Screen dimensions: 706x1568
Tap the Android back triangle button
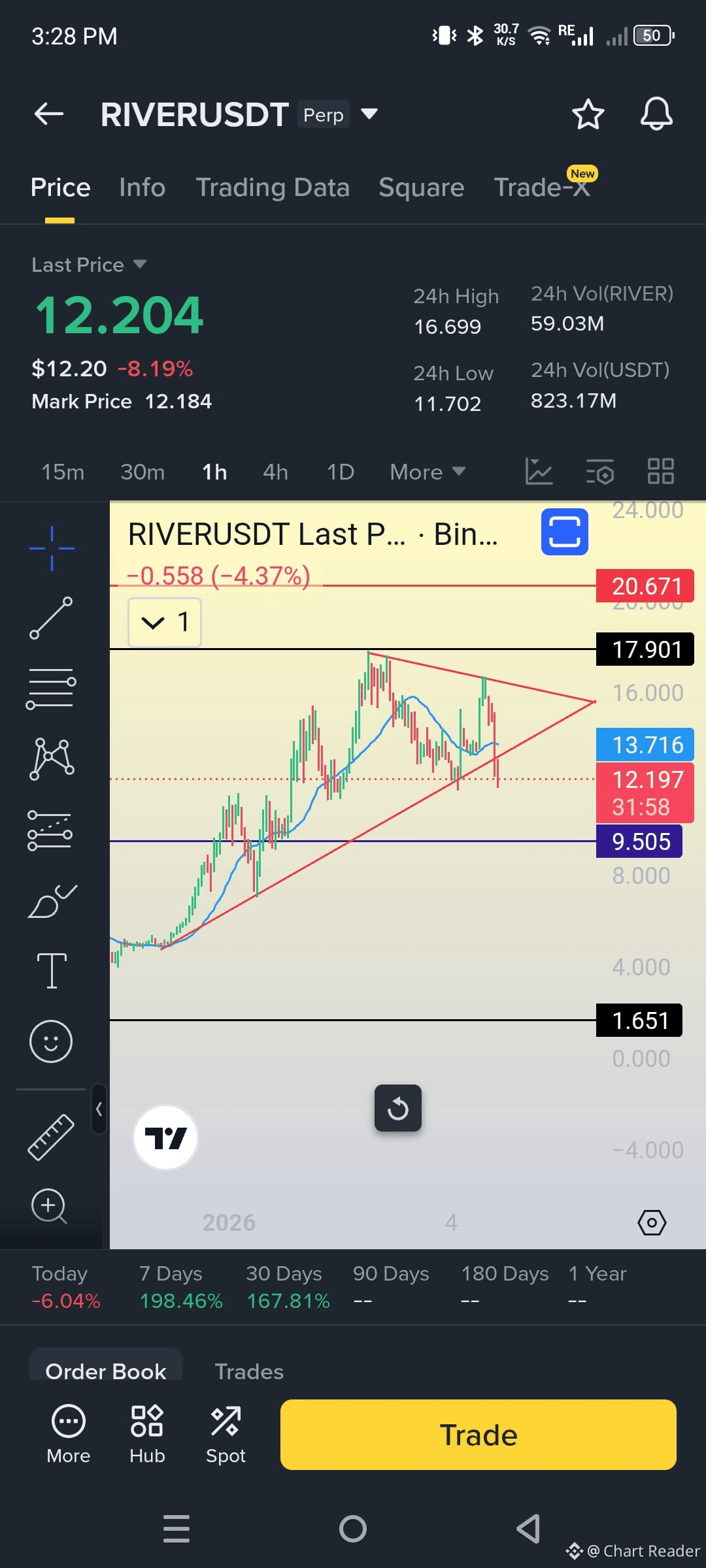click(x=528, y=1529)
